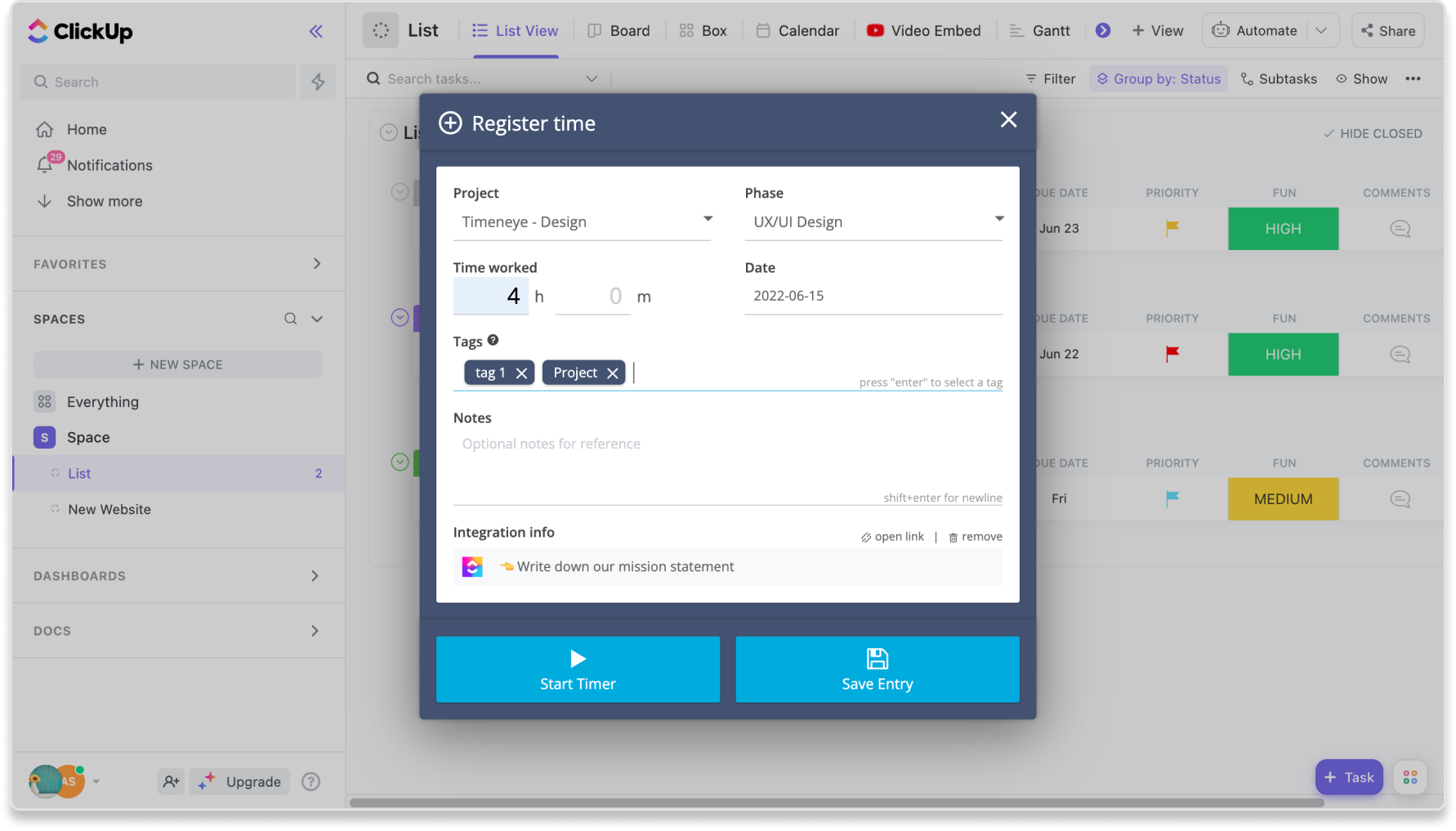The image size is (1456, 831).
Task: Switch to Gantt view tab
Action: (1039, 30)
